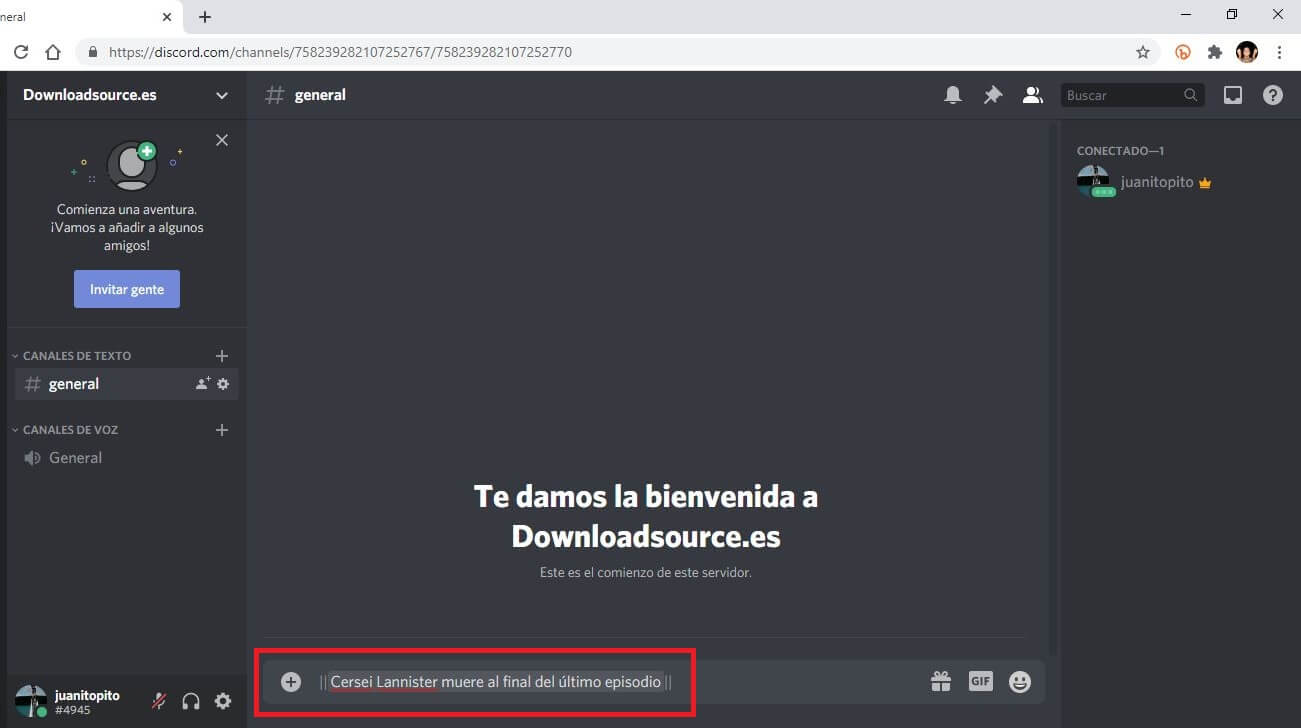Click the general channel header title
Screen dimensions: 1301x728
click(320, 95)
